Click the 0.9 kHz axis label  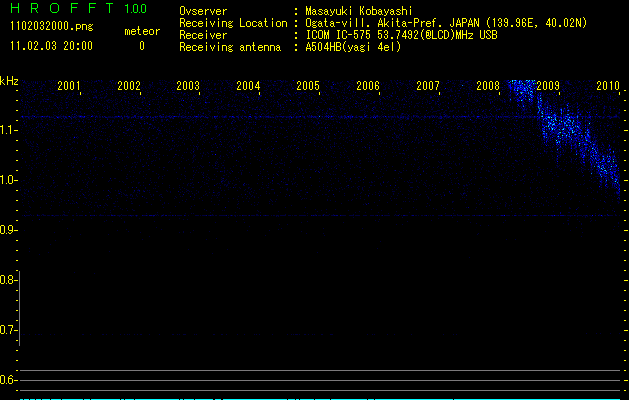point(8,230)
